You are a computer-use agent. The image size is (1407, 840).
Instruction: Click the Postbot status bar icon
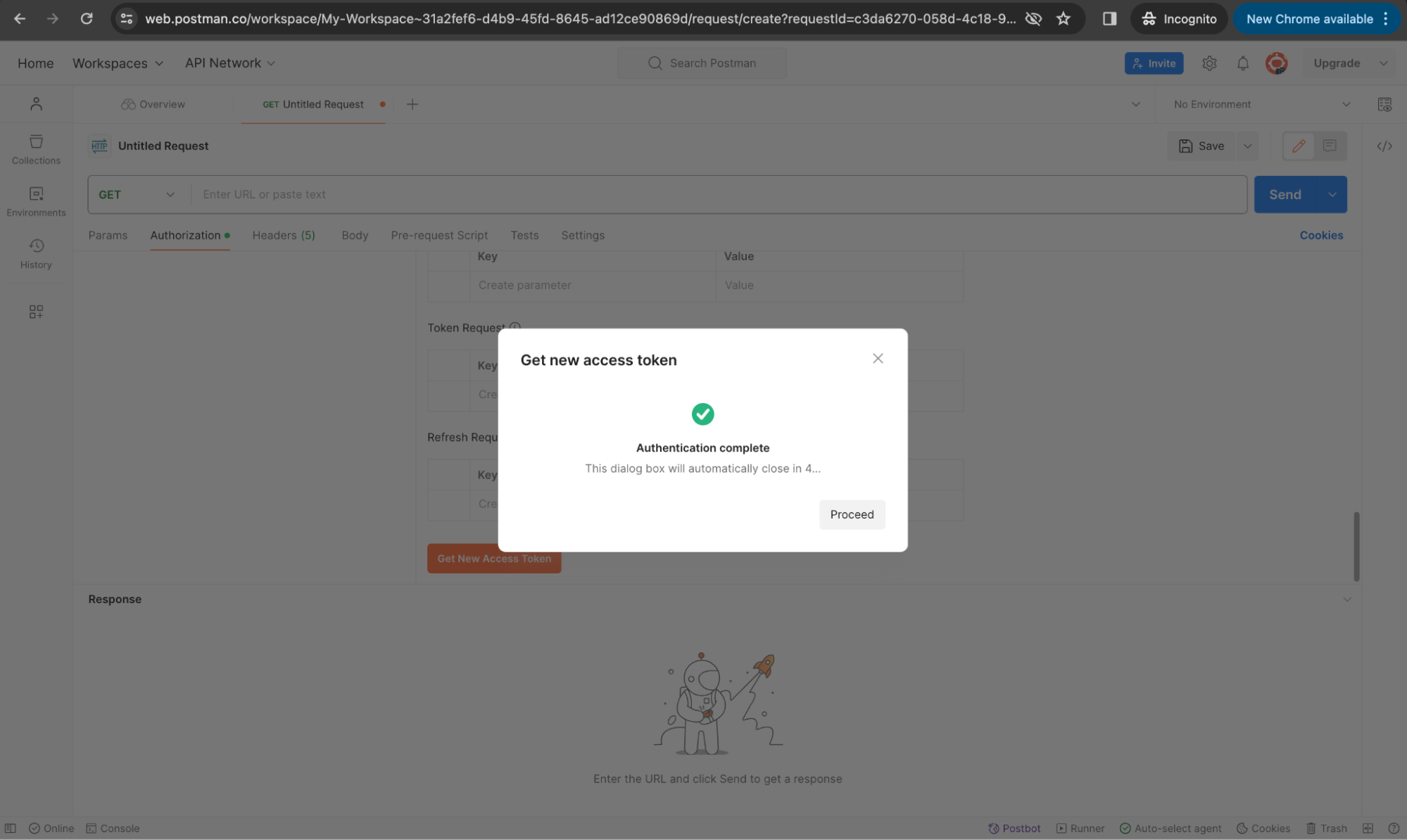coord(1014,827)
